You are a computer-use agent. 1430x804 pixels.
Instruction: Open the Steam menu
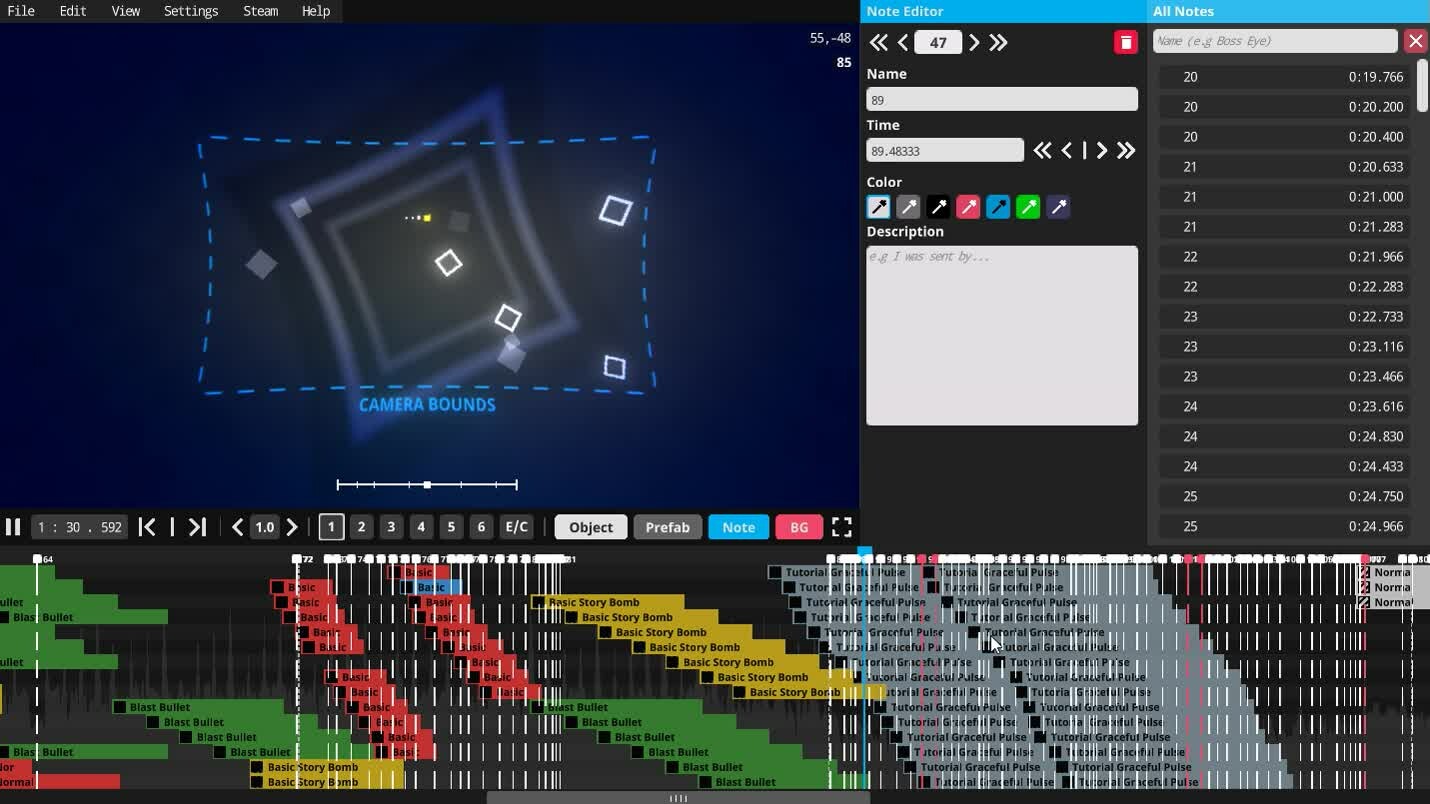point(260,11)
